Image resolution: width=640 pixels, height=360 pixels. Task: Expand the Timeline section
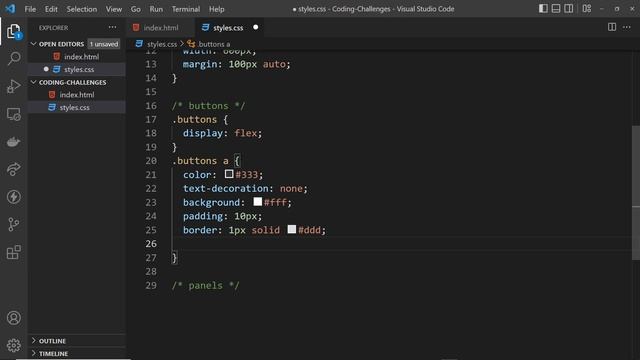33,353
